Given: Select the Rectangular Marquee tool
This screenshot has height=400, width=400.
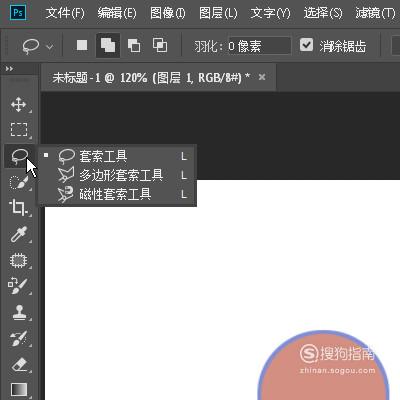Looking at the screenshot, I should 19,129.
